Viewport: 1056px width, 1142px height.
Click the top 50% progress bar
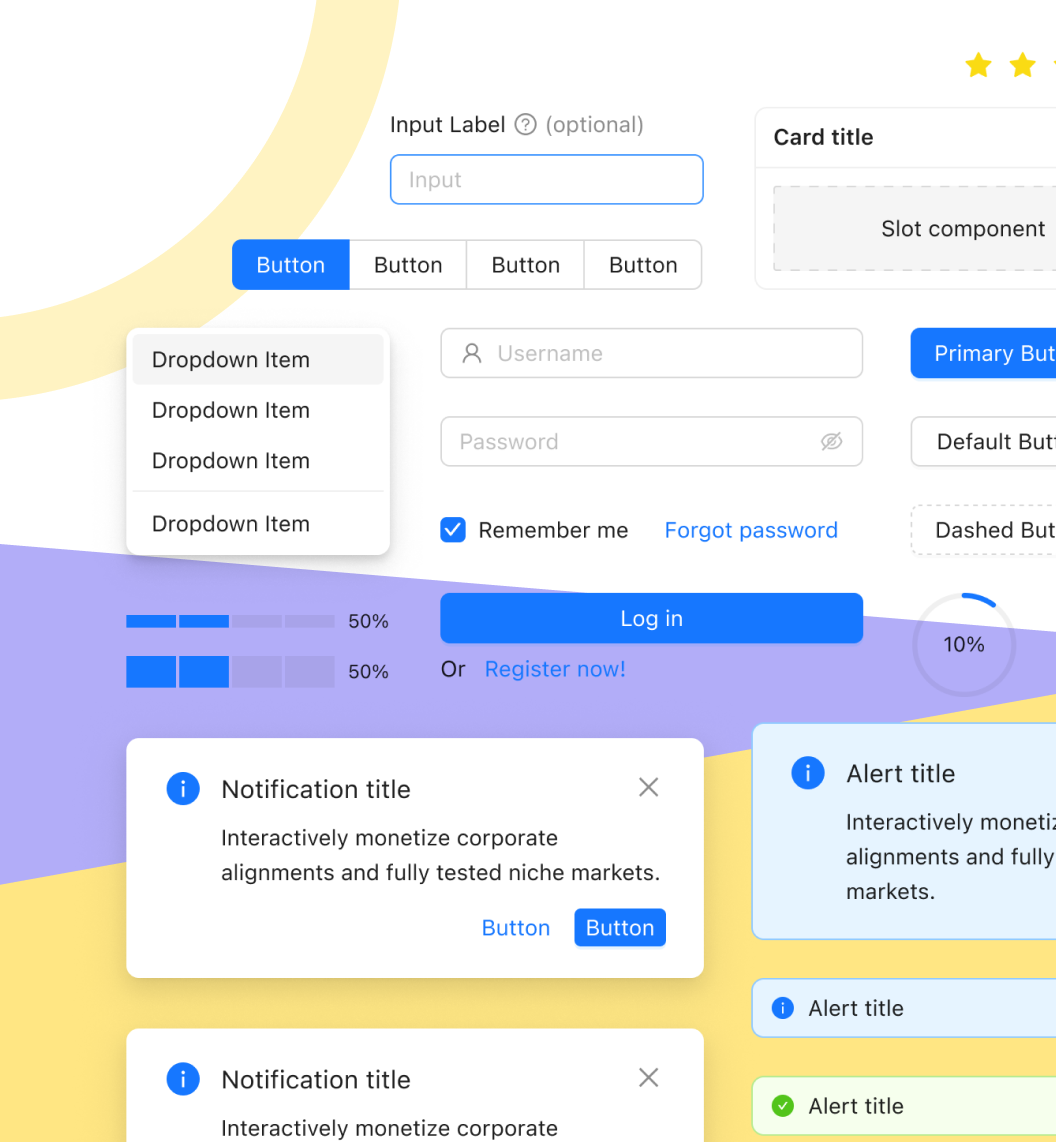coord(230,621)
